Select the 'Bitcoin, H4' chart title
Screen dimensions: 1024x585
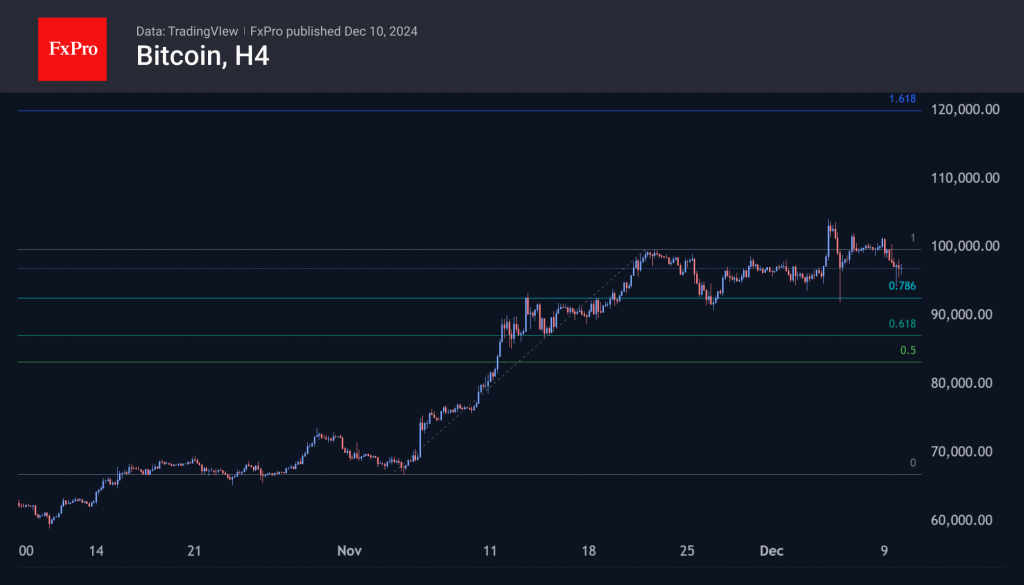pos(202,56)
